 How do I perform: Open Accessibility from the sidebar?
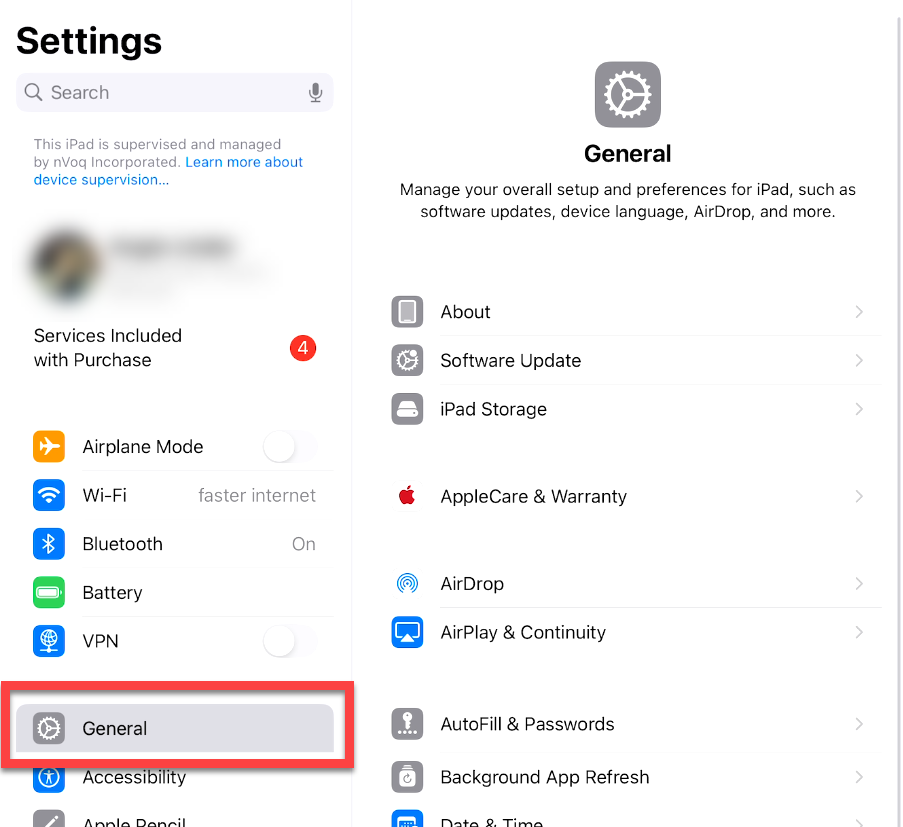pyautogui.click(x=134, y=777)
